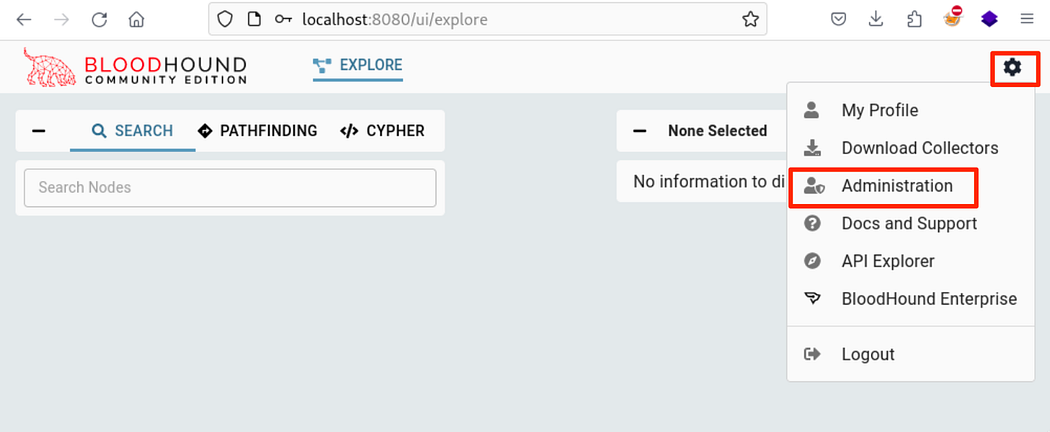The image size is (1050, 432).
Task: Select the SEARCH tab
Action: click(133, 131)
